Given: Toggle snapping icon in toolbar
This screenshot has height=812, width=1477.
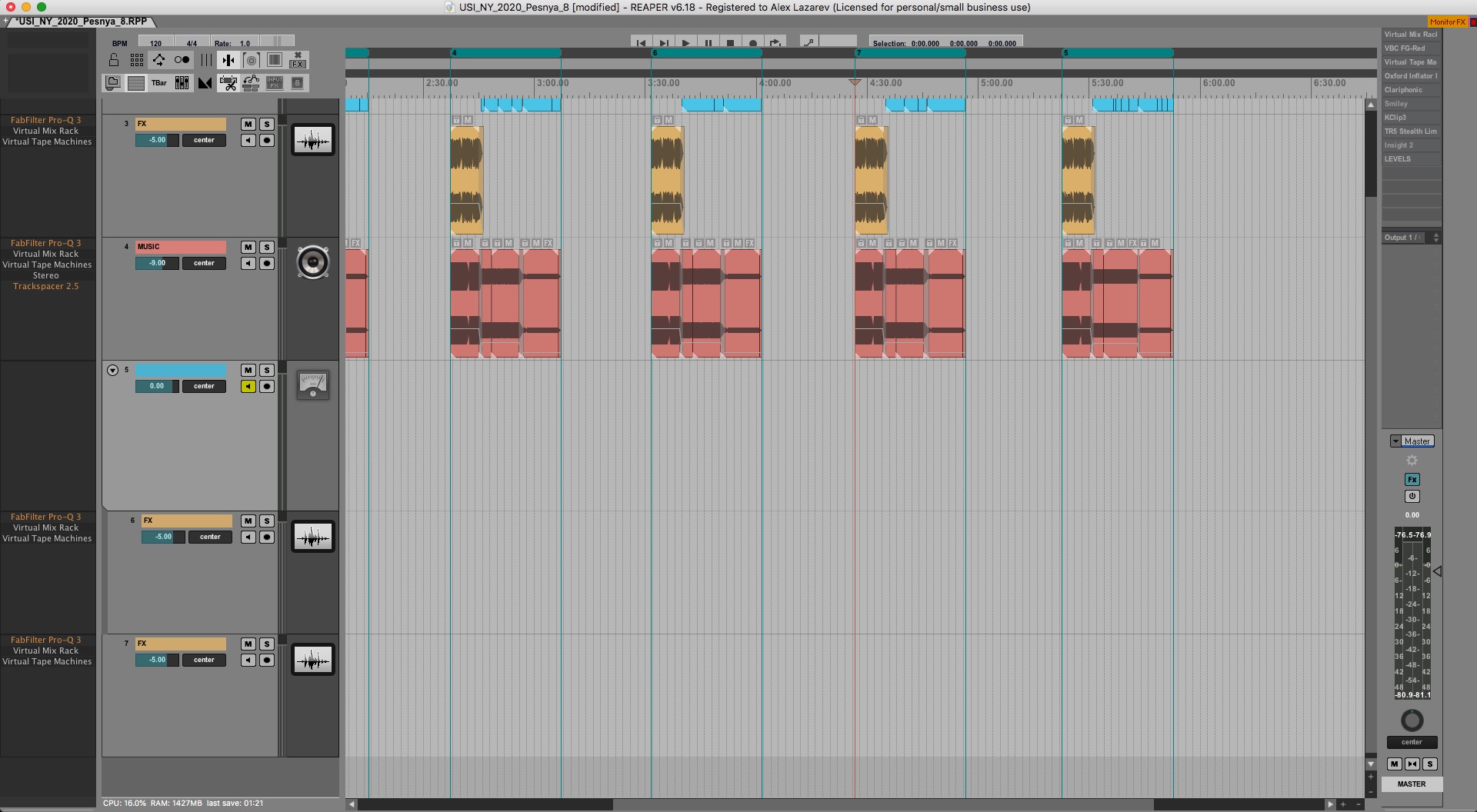Looking at the screenshot, I should point(228,60).
